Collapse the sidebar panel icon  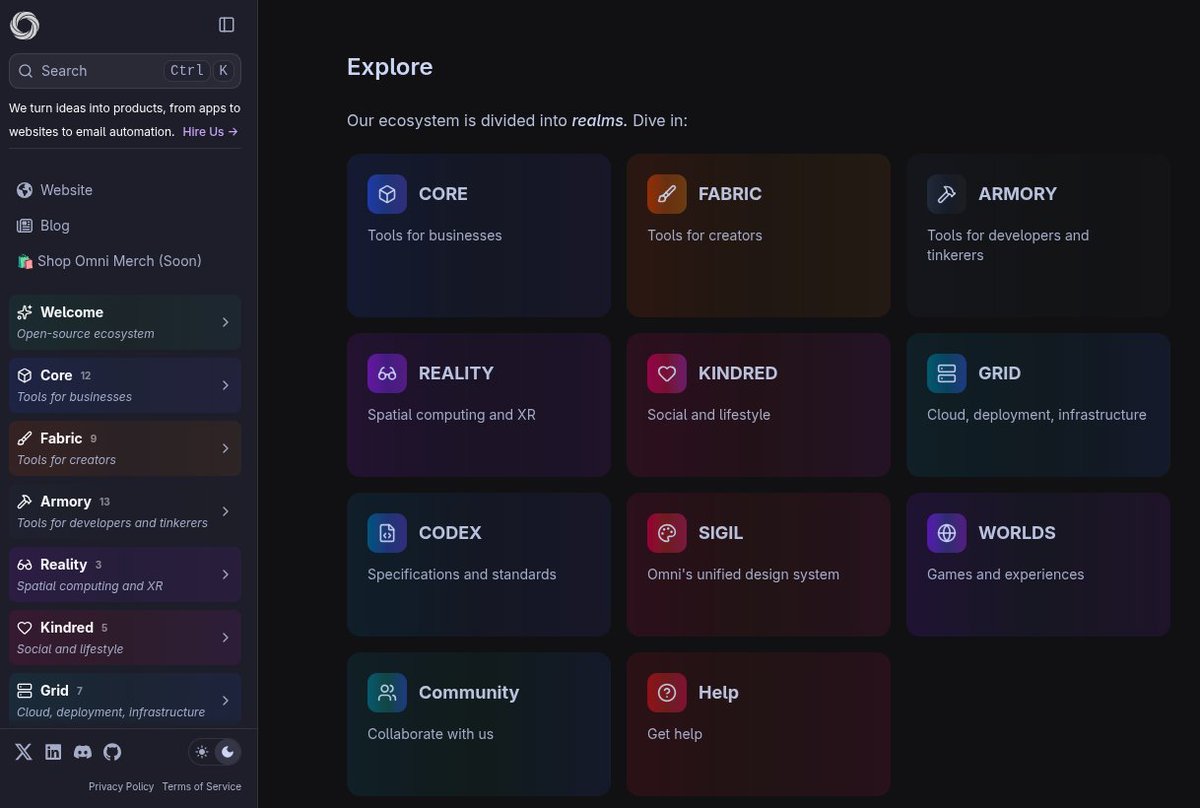(x=227, y=25)
